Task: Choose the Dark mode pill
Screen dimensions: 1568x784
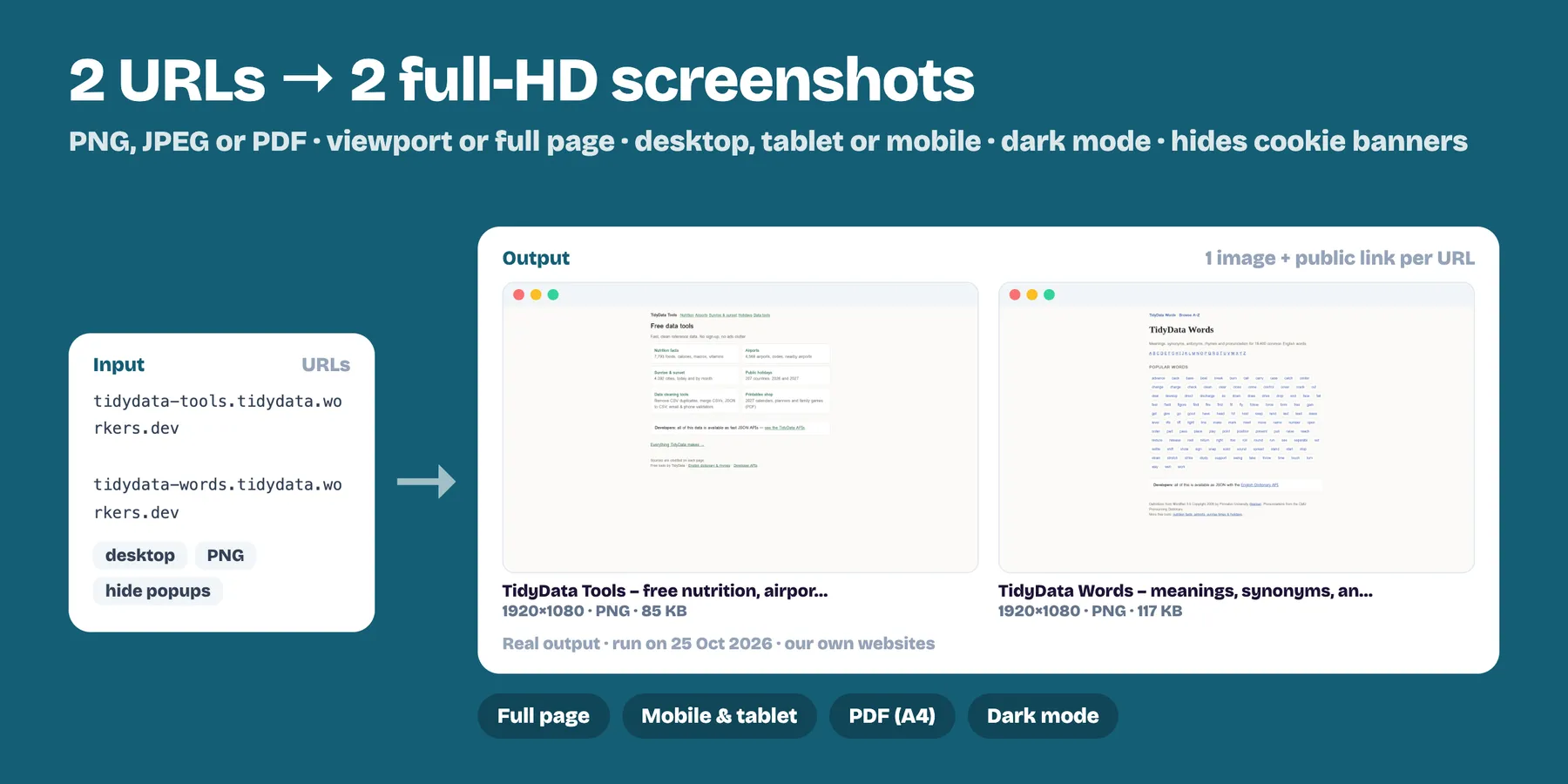Action: pyautogui.click(x=1043, y=716)
